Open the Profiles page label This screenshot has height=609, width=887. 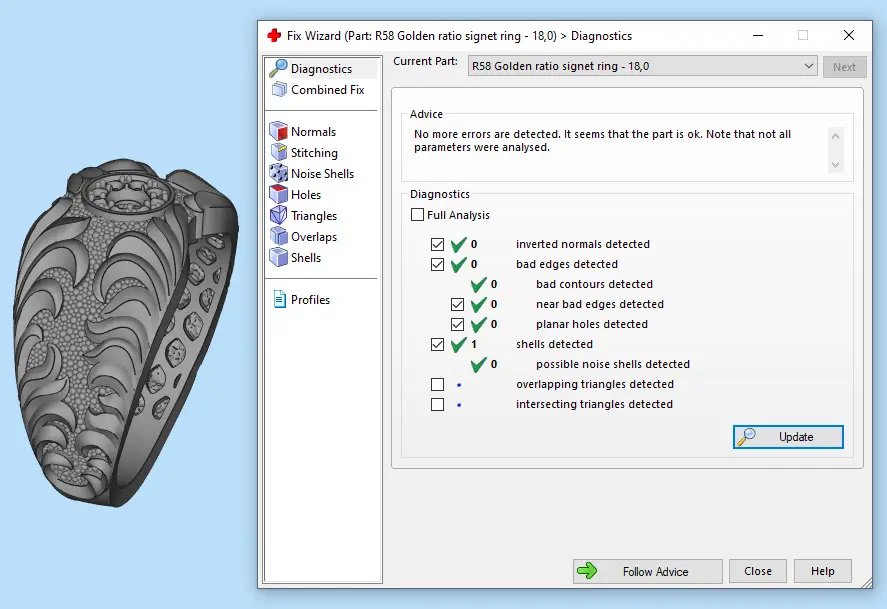[x=310, y=300]
